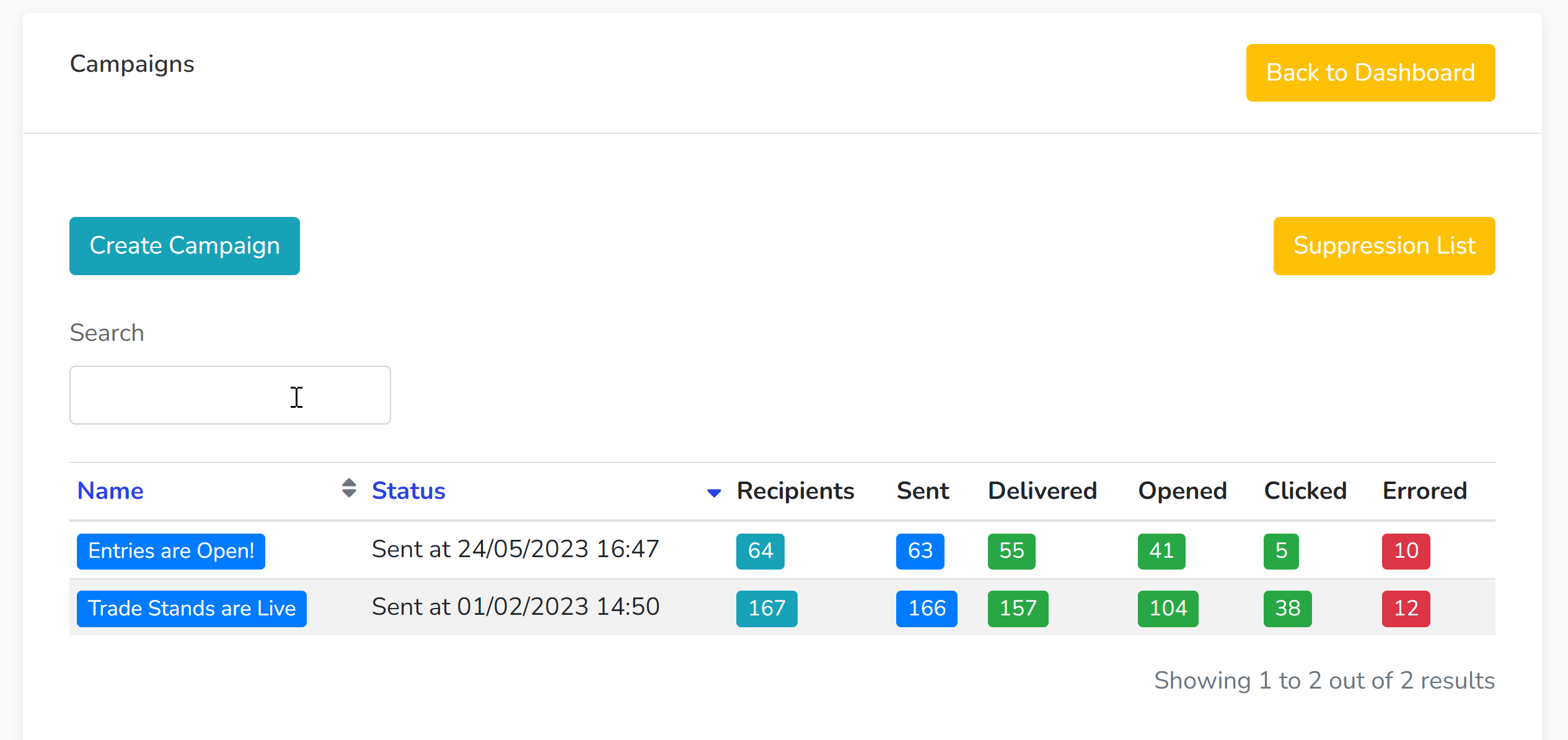Click the Name column sort arrows icon
Screen dimensions: 1568x740
coord(349,488)
